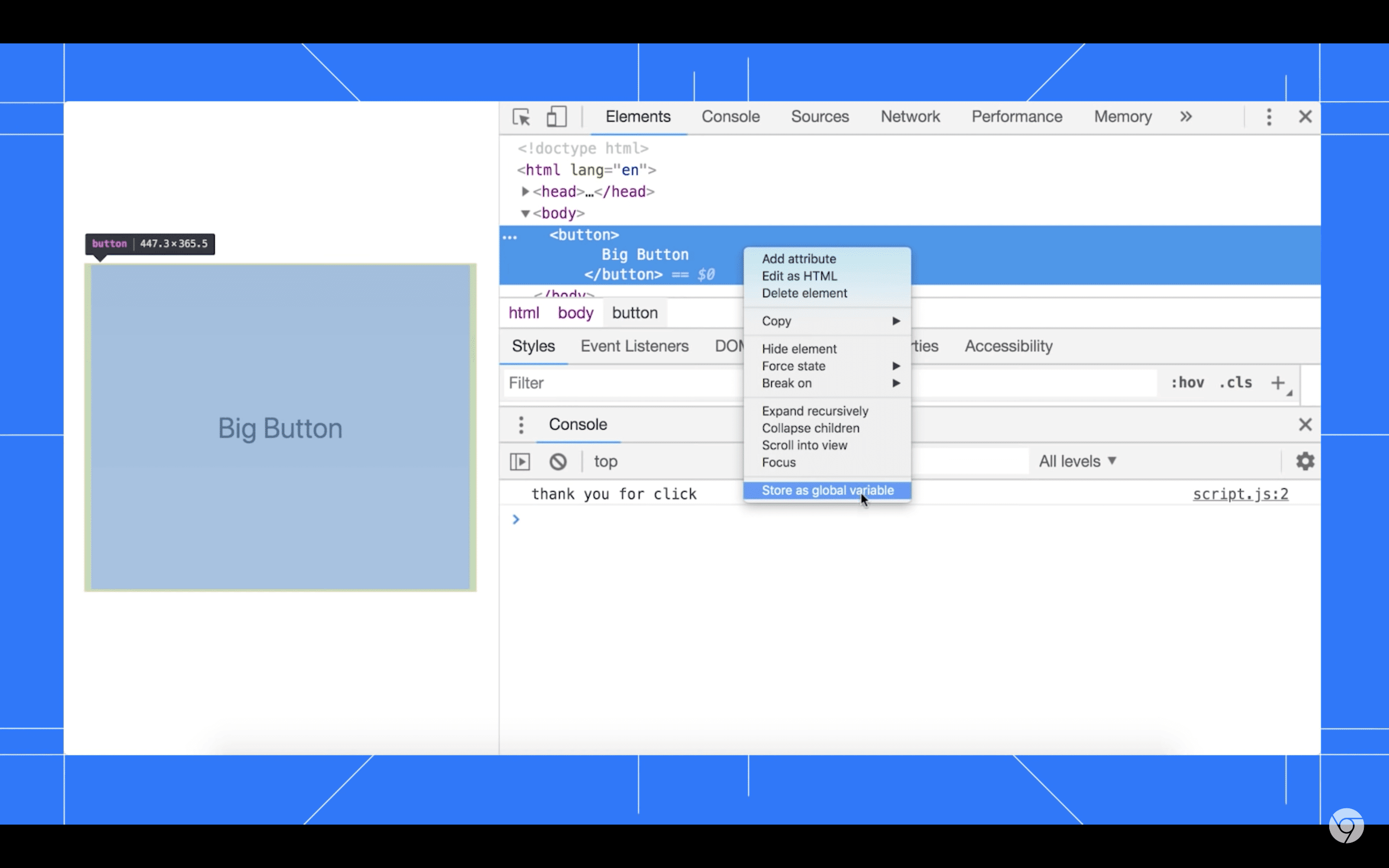This screenshot has height=868, width=1389.
Task: Click the device toolbar toggle icon
Action: (x=556, y=116)
